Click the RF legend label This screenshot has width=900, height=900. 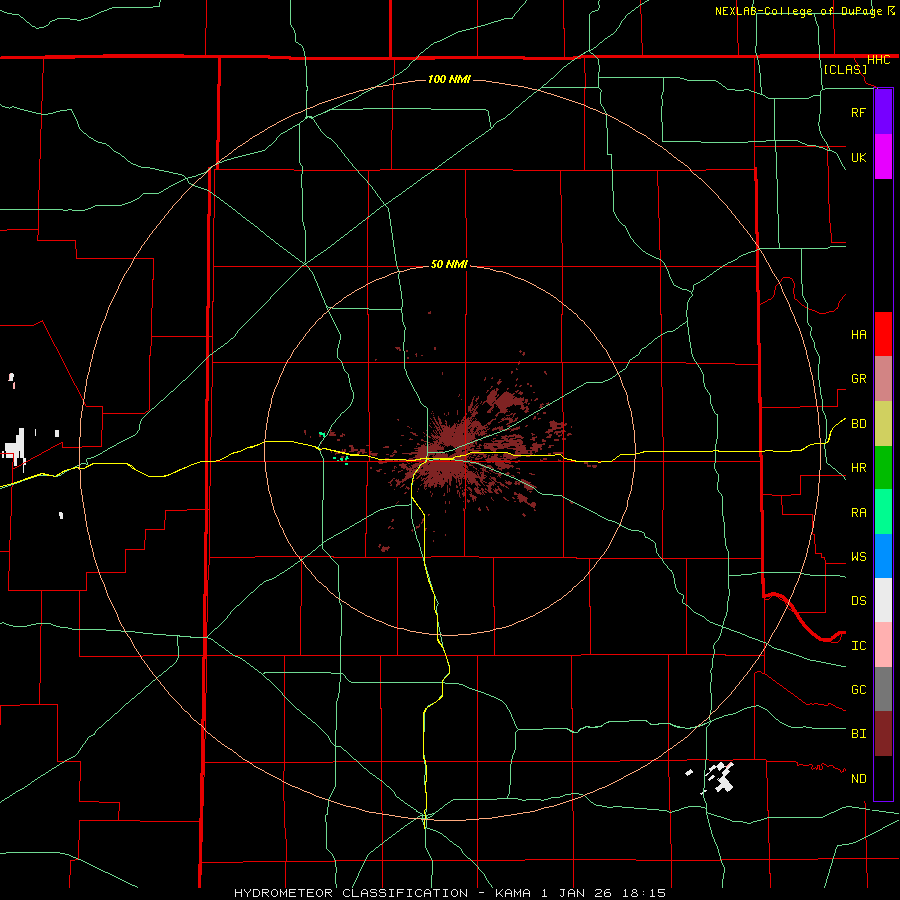pyautogui.click(x=858, y=112)
